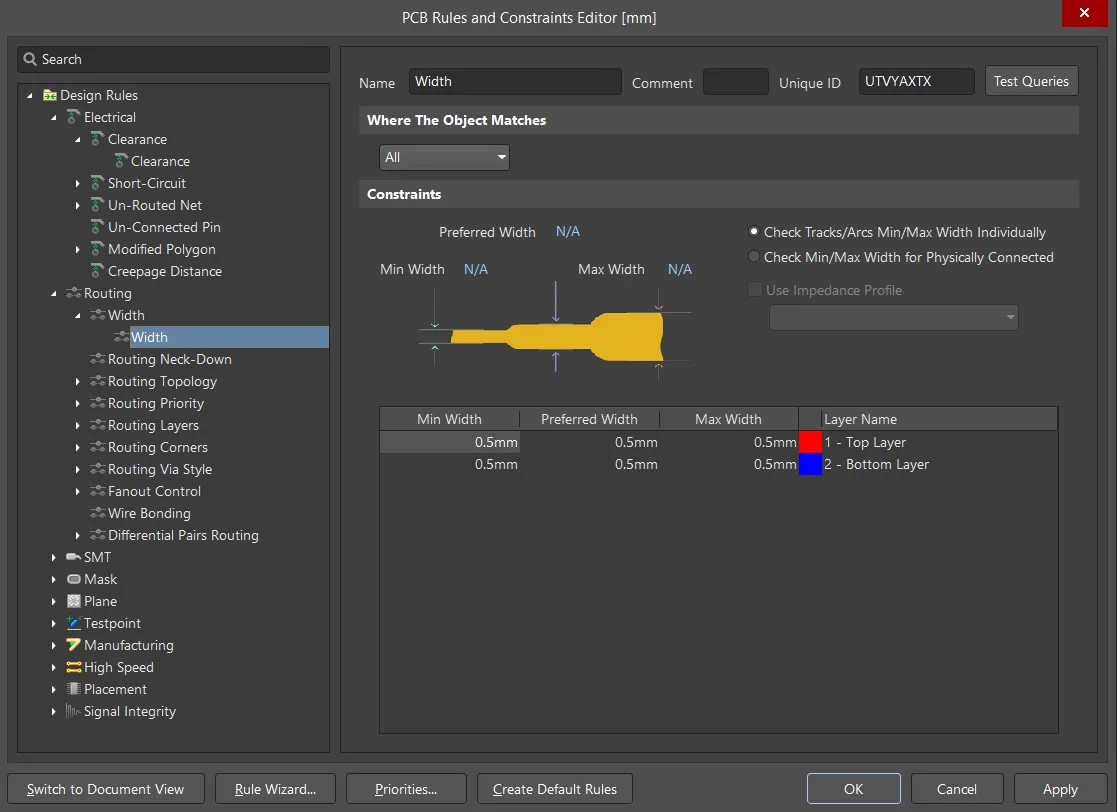Image resolution: width=1117 pixels, height=812 pixels.
Task: Click the Search field in the rules tree
Action: pyautogui.click(x=173, y=59)
